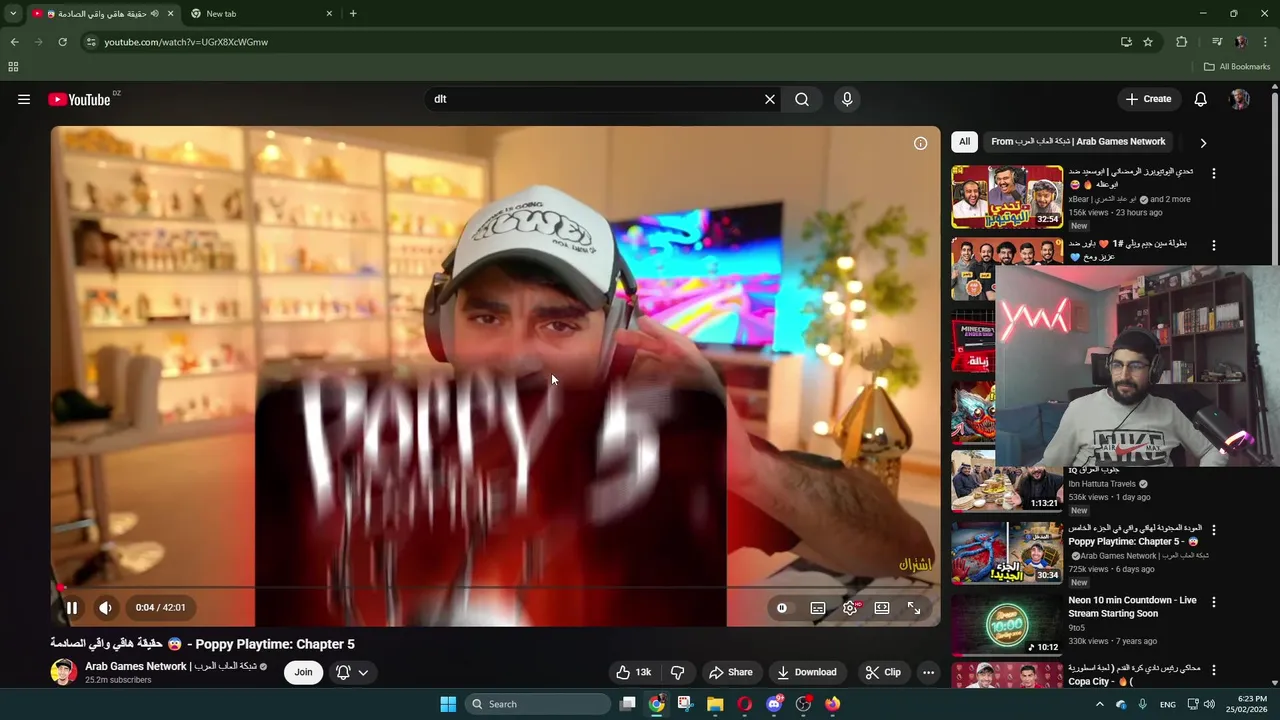This screenshot has height=720, width=1280.
Task: Toggle autoplay switch in the player
Action: (782, 608)
